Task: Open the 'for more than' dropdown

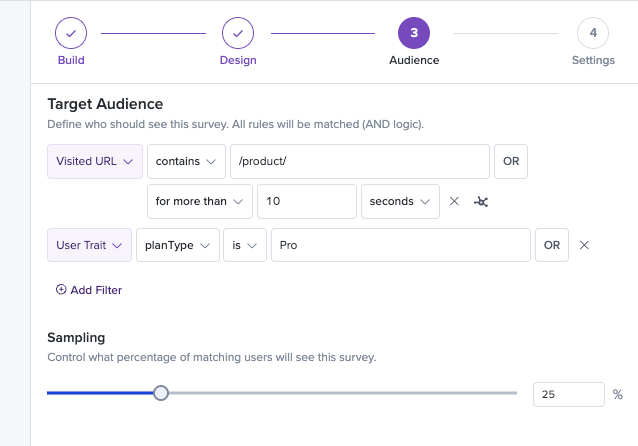Action: (200, 201)
